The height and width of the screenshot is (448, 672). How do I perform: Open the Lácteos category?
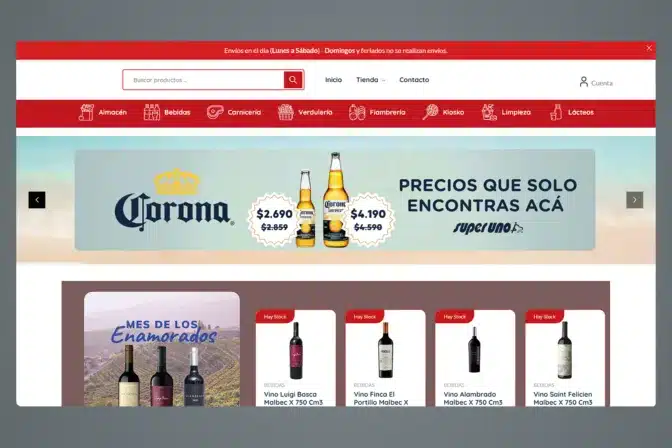581,112
